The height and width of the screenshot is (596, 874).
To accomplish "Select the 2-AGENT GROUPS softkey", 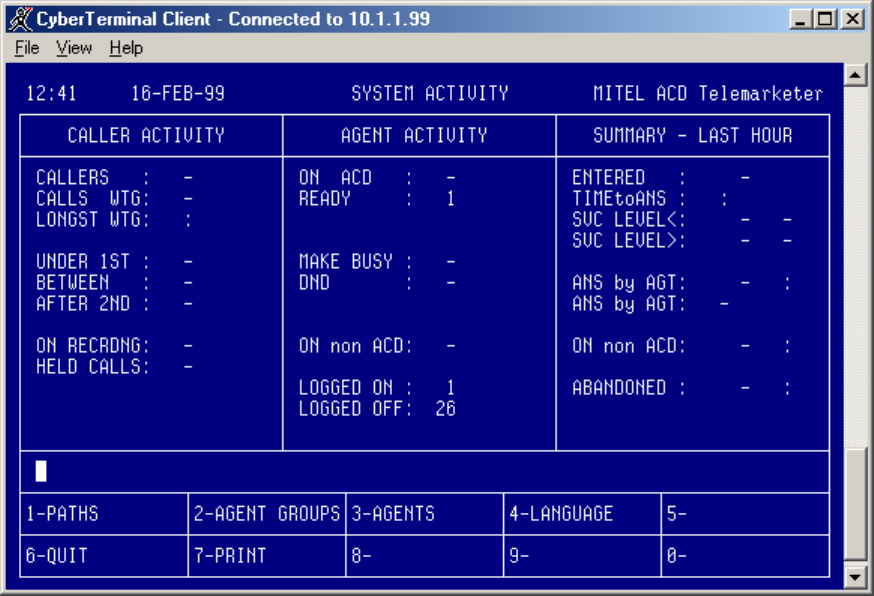I will (267, 513).
